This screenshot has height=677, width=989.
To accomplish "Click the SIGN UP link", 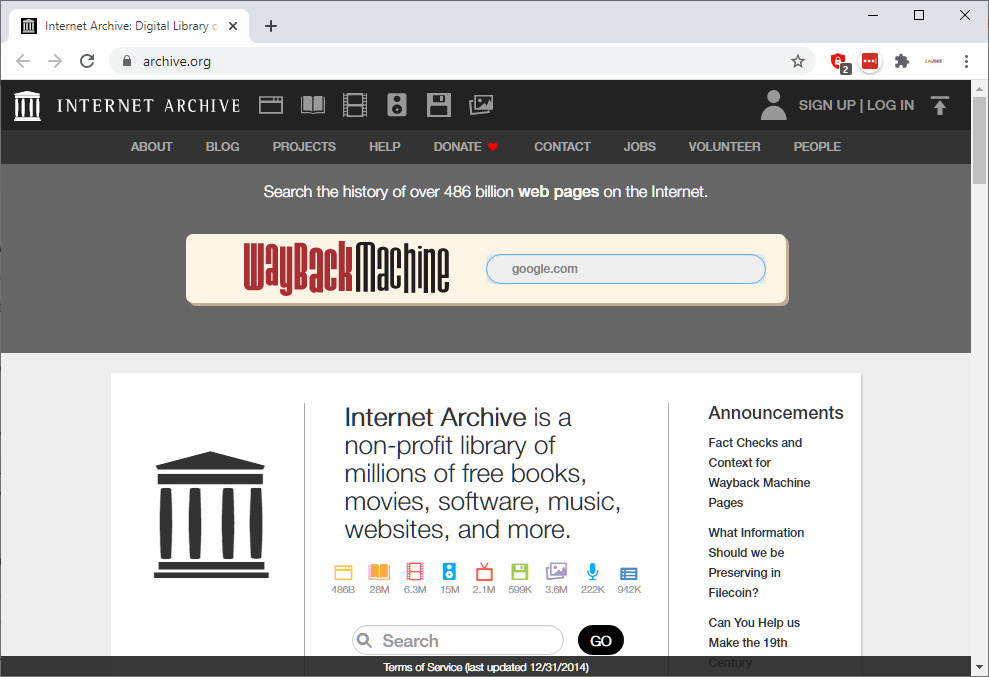I will point(827,105).
